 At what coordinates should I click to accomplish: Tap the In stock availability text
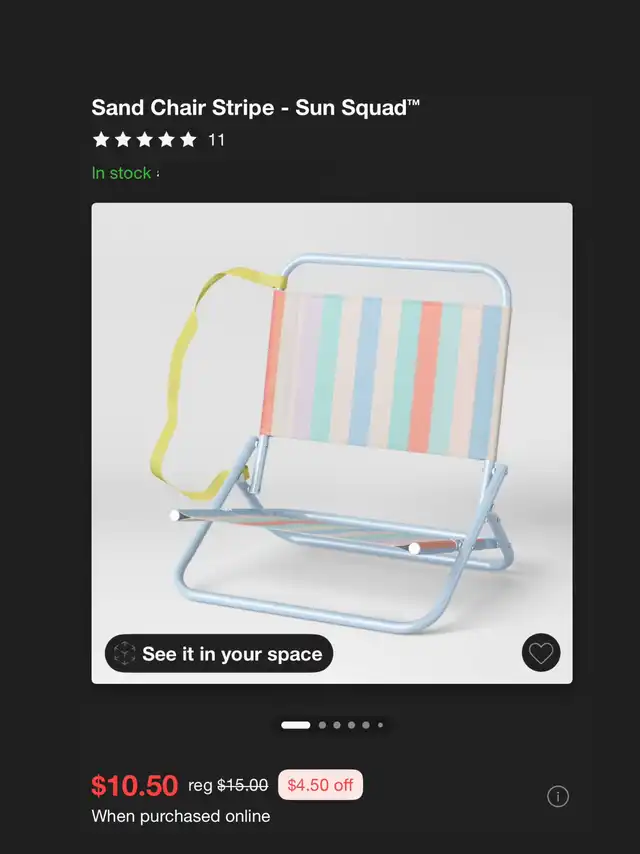pyautogui.click(x=121, y=173)
